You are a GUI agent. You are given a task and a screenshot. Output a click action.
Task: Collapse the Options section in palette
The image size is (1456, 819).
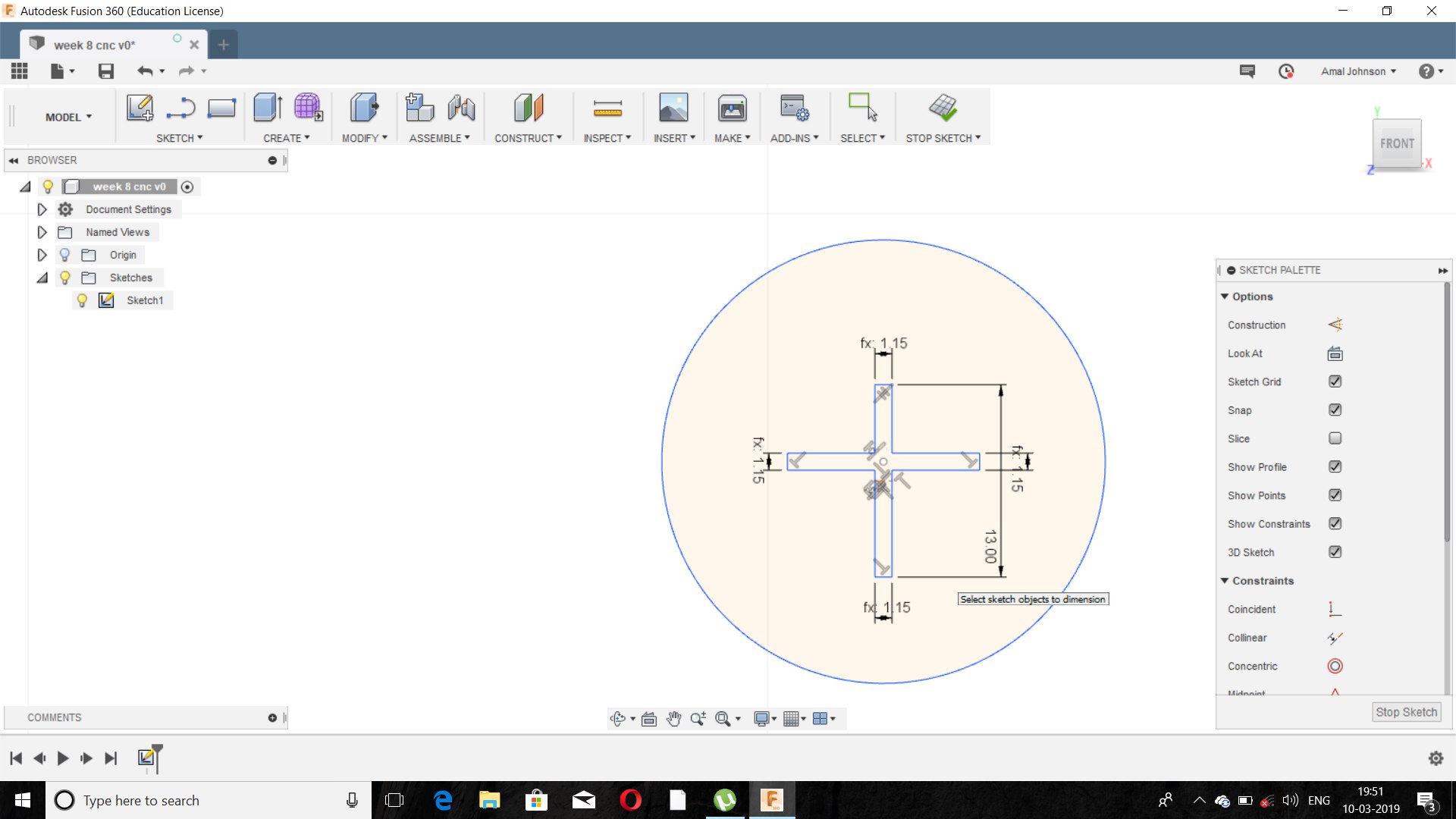(1225, 297)
